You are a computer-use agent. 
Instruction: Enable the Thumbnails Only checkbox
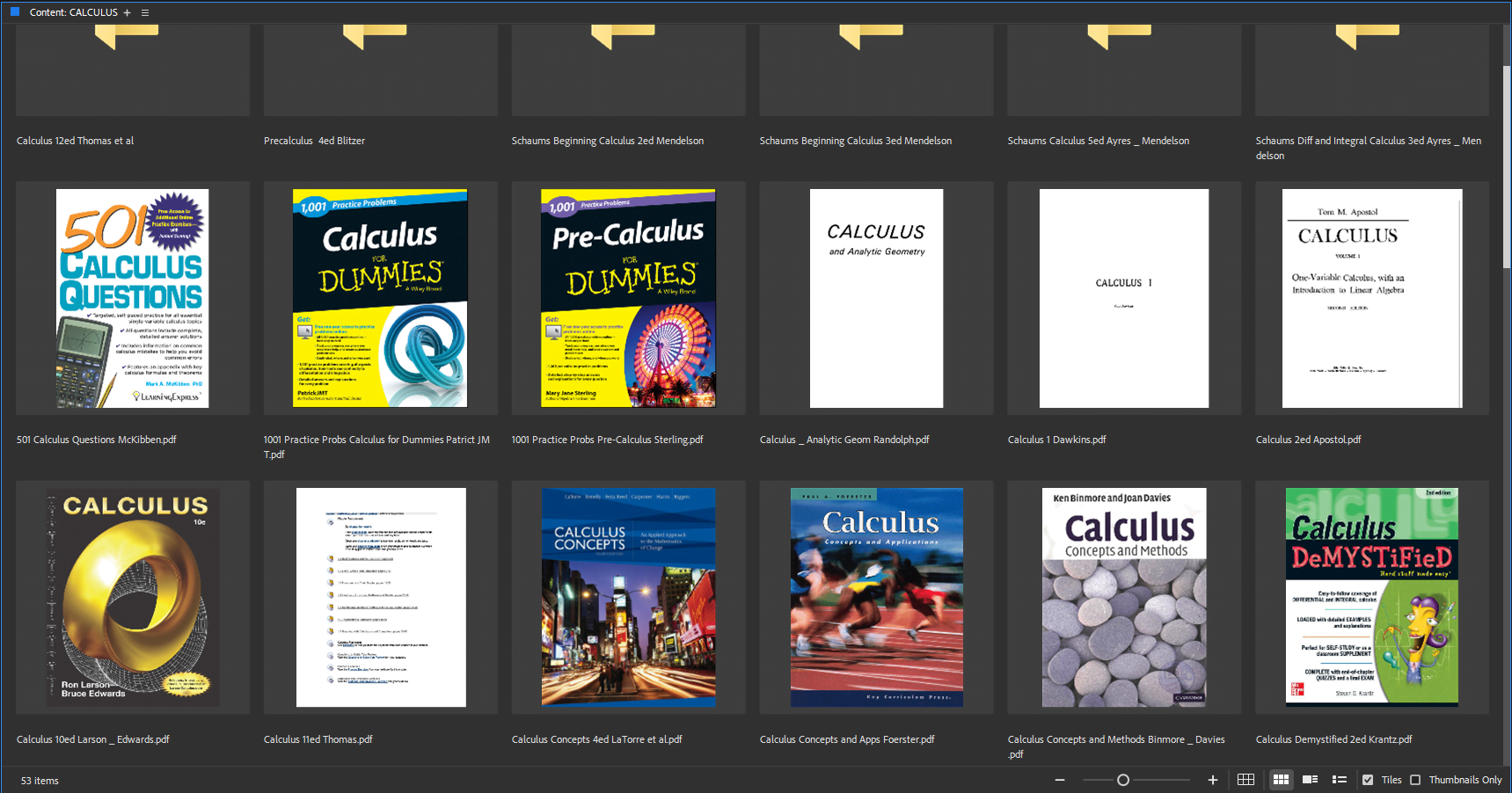(1415, 780)
